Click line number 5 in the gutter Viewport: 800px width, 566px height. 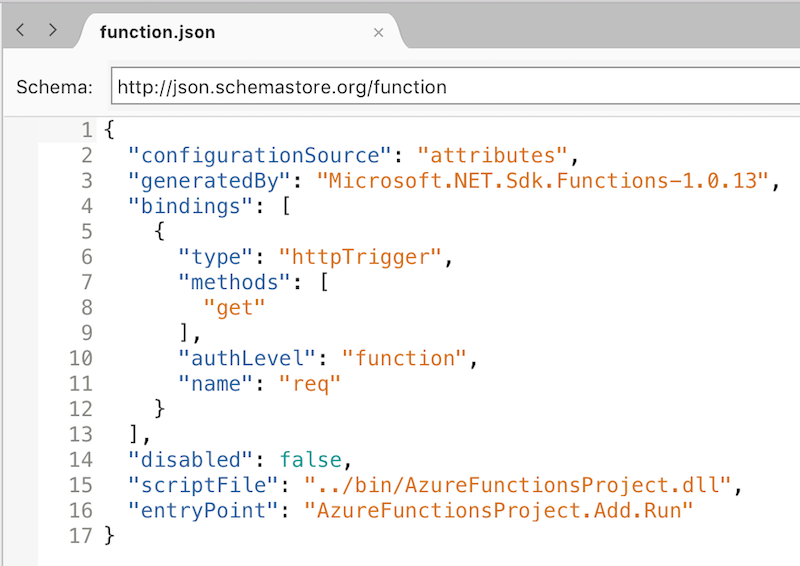point(87,232)
